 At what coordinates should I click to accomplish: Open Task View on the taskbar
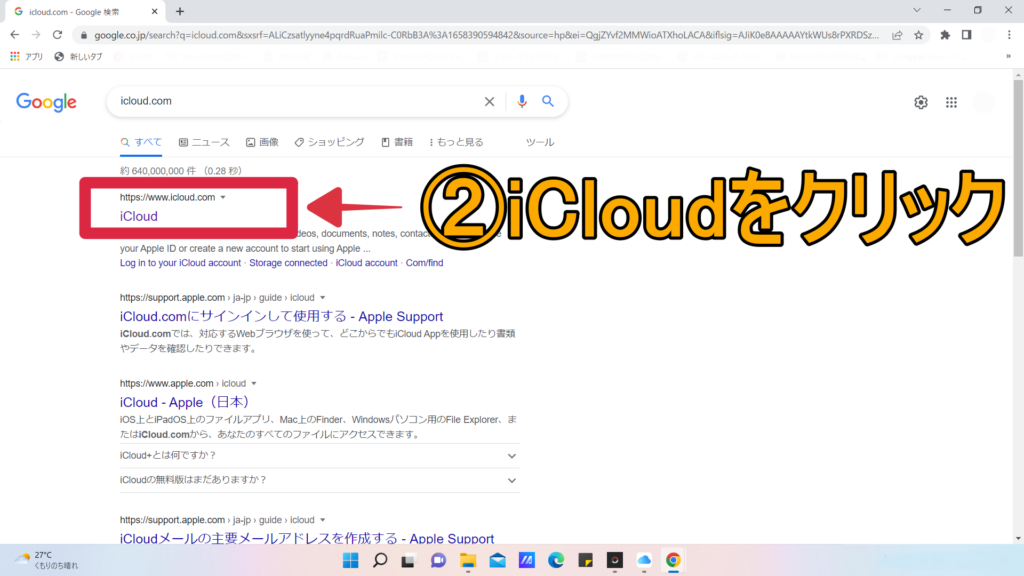pos(409,560)
